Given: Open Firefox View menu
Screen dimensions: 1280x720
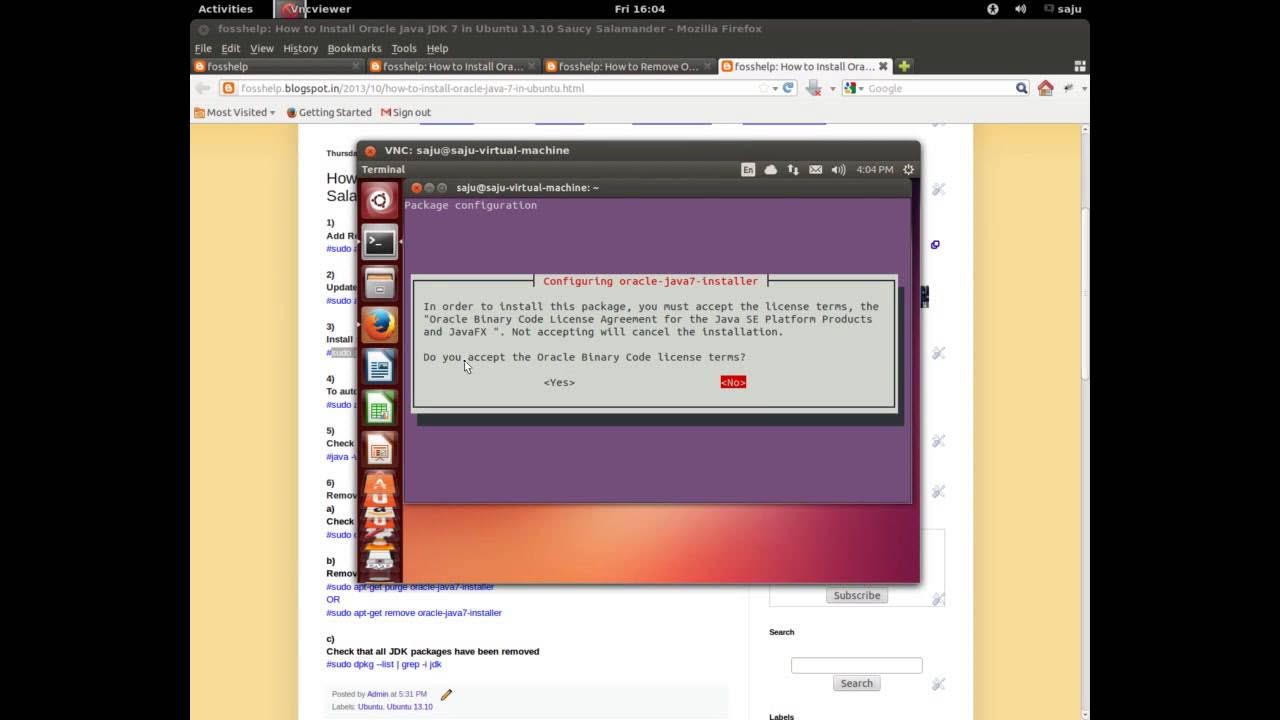Looking at the screenshot, I should pos(262,48).
